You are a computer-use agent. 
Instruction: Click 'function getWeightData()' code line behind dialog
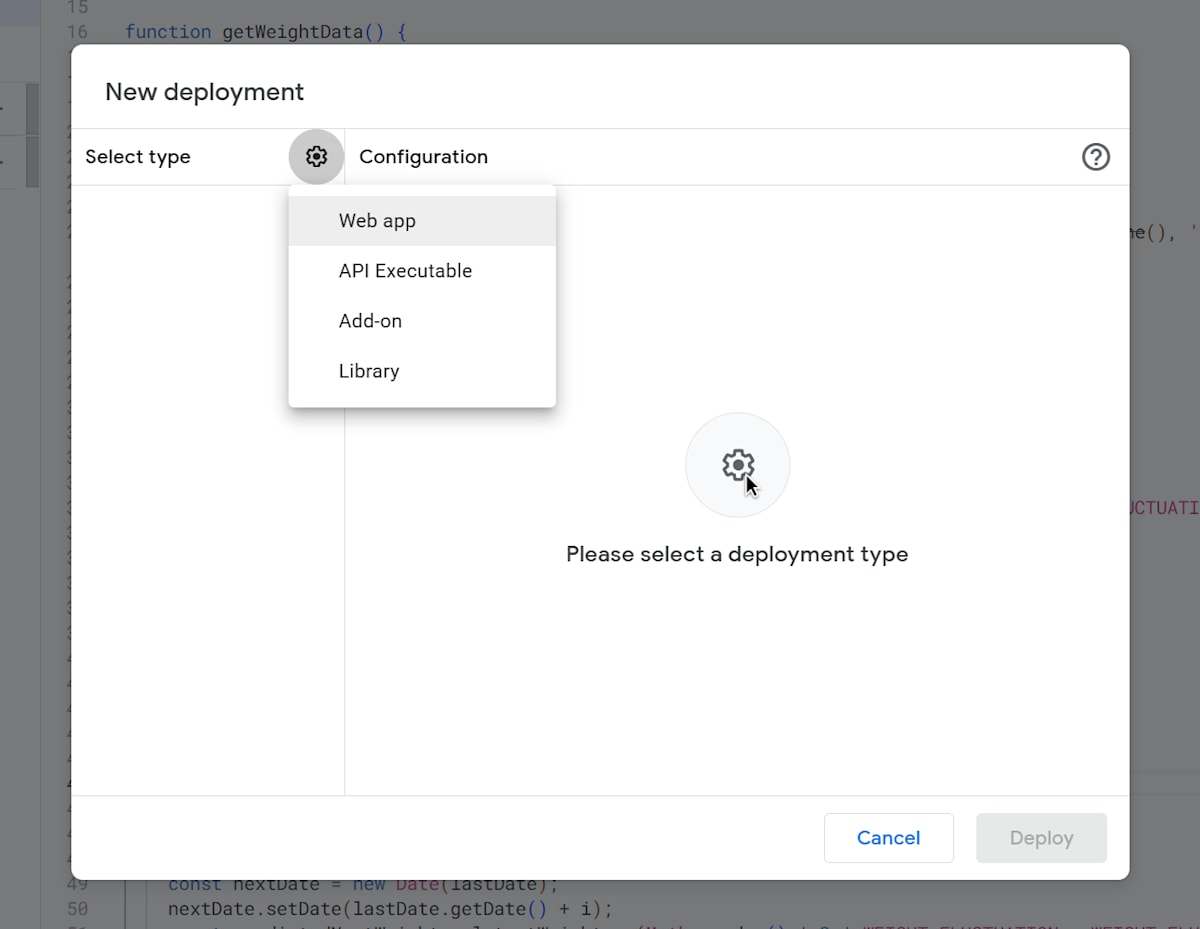266,32
